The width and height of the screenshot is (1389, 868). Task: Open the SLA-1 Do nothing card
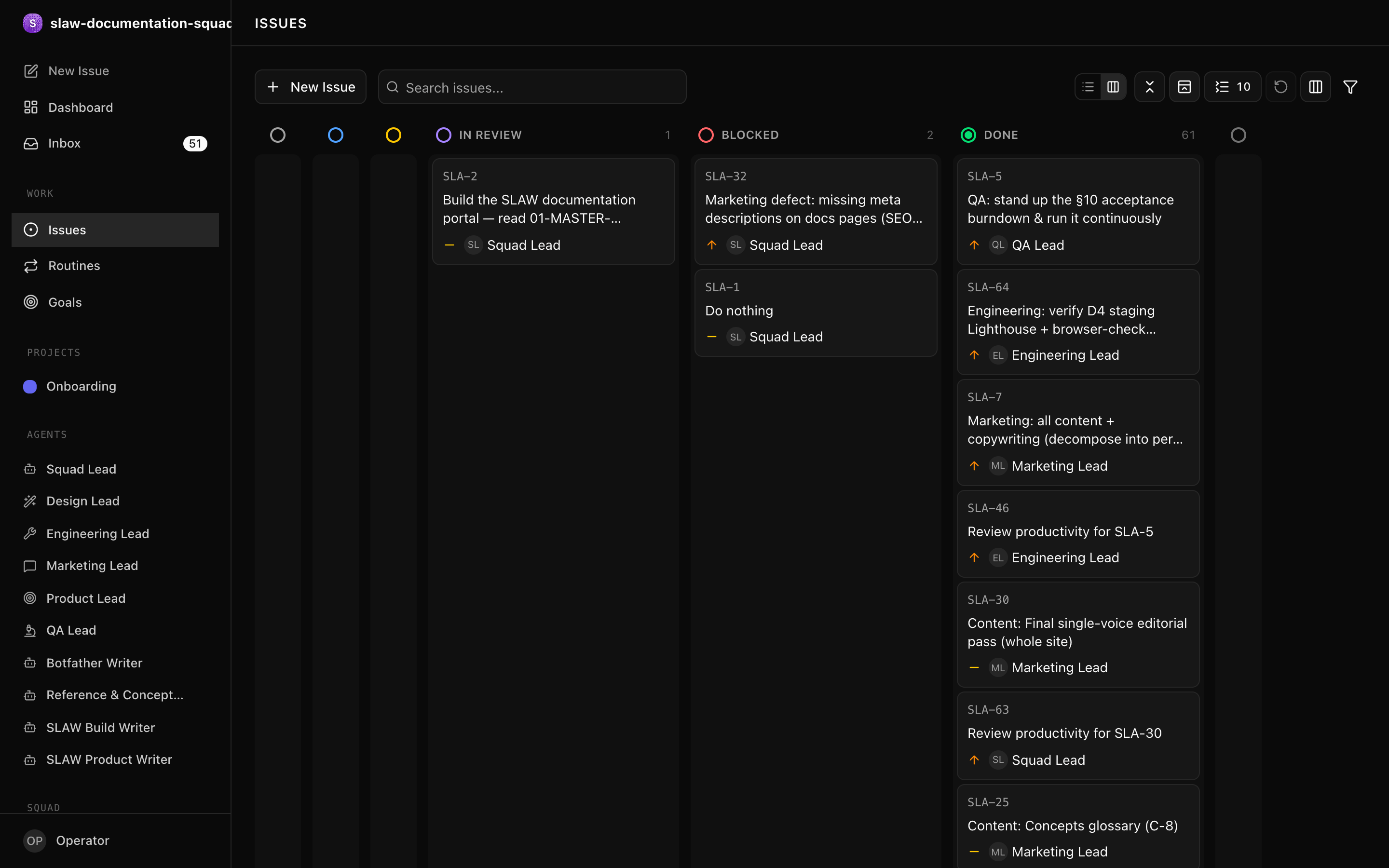[x=816, y=313]
